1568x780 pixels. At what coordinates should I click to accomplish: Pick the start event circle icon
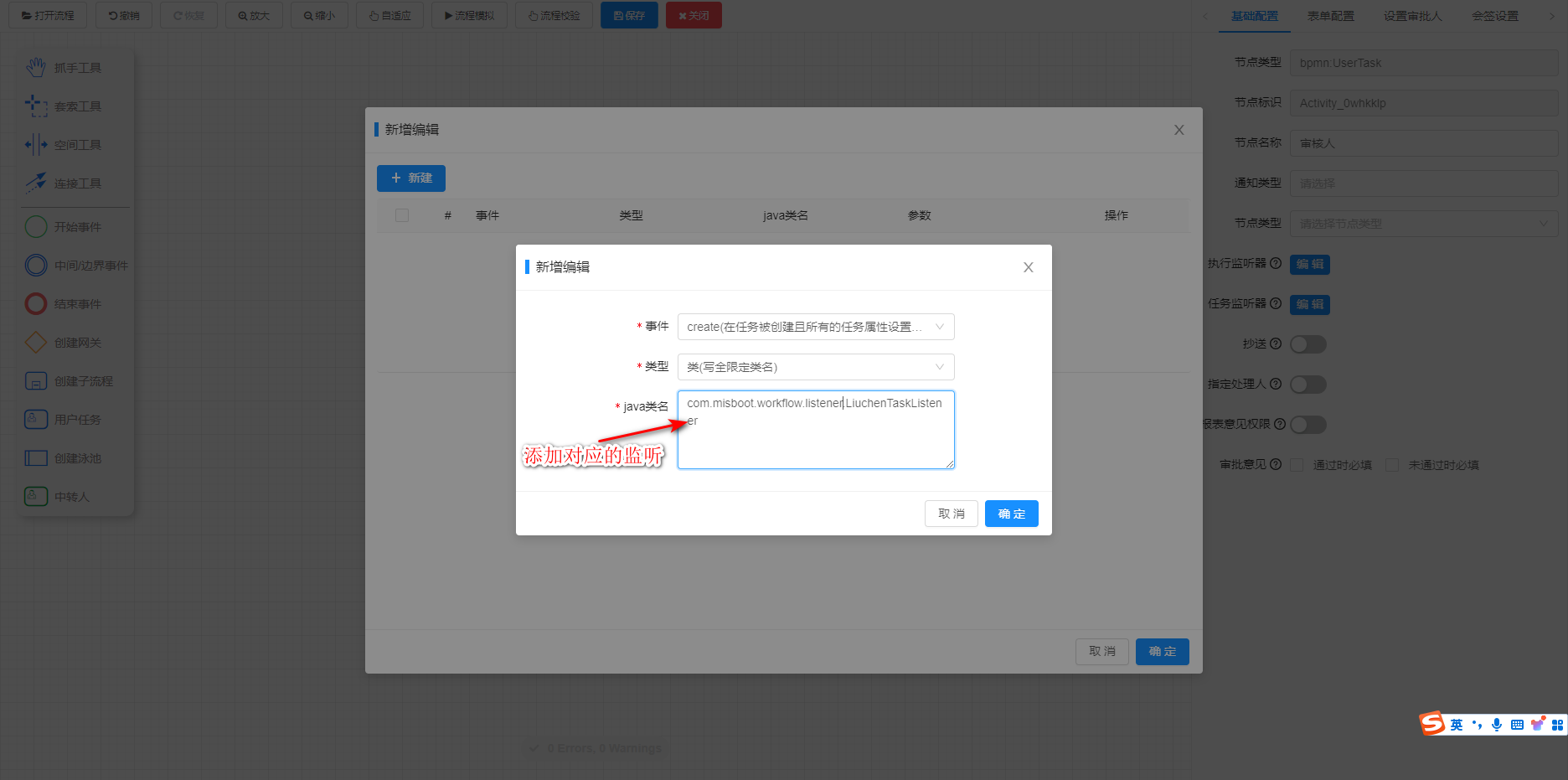point(36,226)
